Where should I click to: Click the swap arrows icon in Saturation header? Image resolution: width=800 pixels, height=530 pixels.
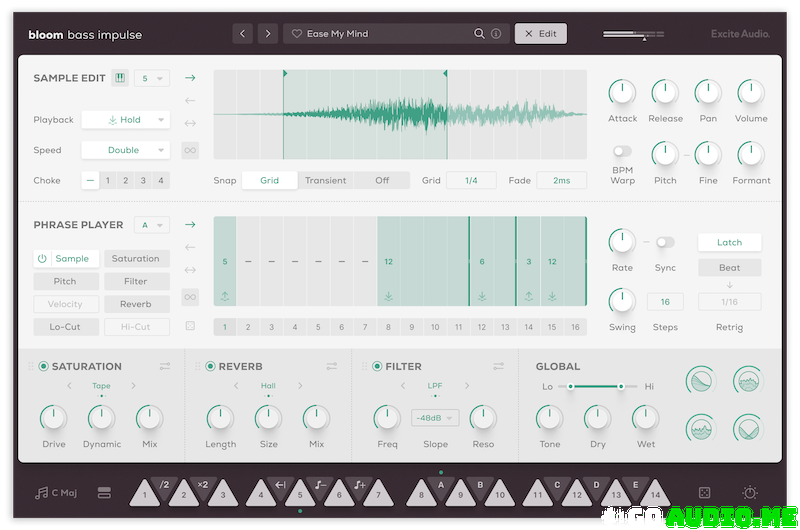[164, 367]
